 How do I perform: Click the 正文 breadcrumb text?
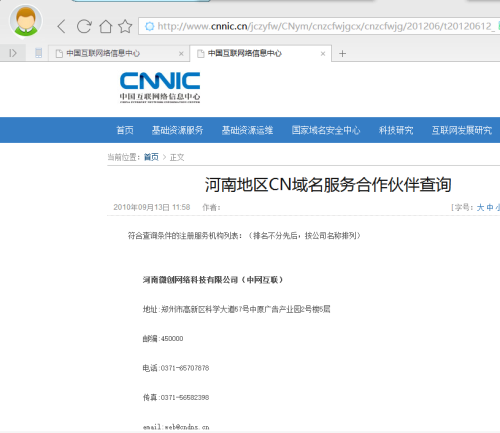177,157
